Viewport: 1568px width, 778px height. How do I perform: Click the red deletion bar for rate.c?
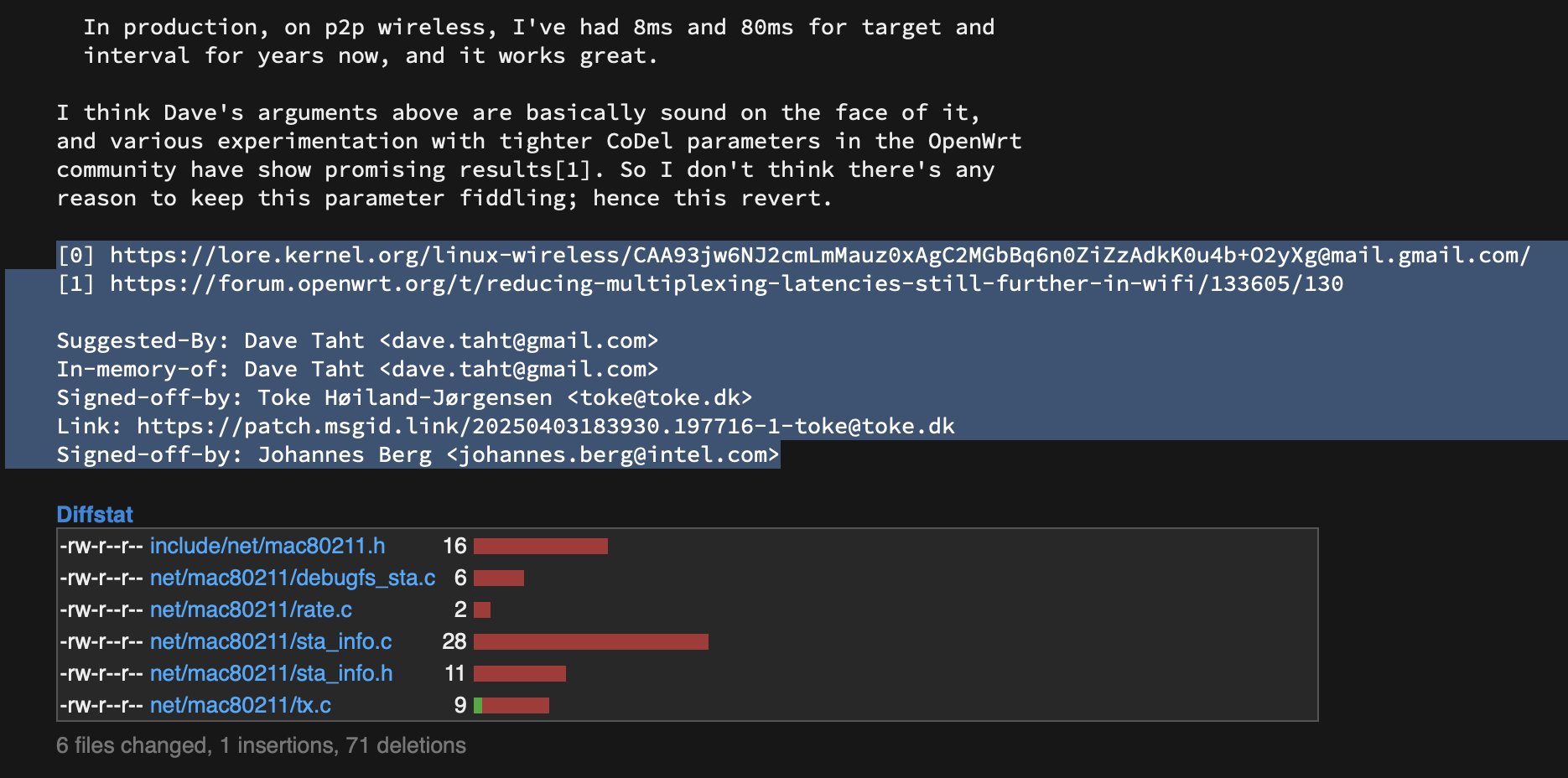tap(482, 610)
